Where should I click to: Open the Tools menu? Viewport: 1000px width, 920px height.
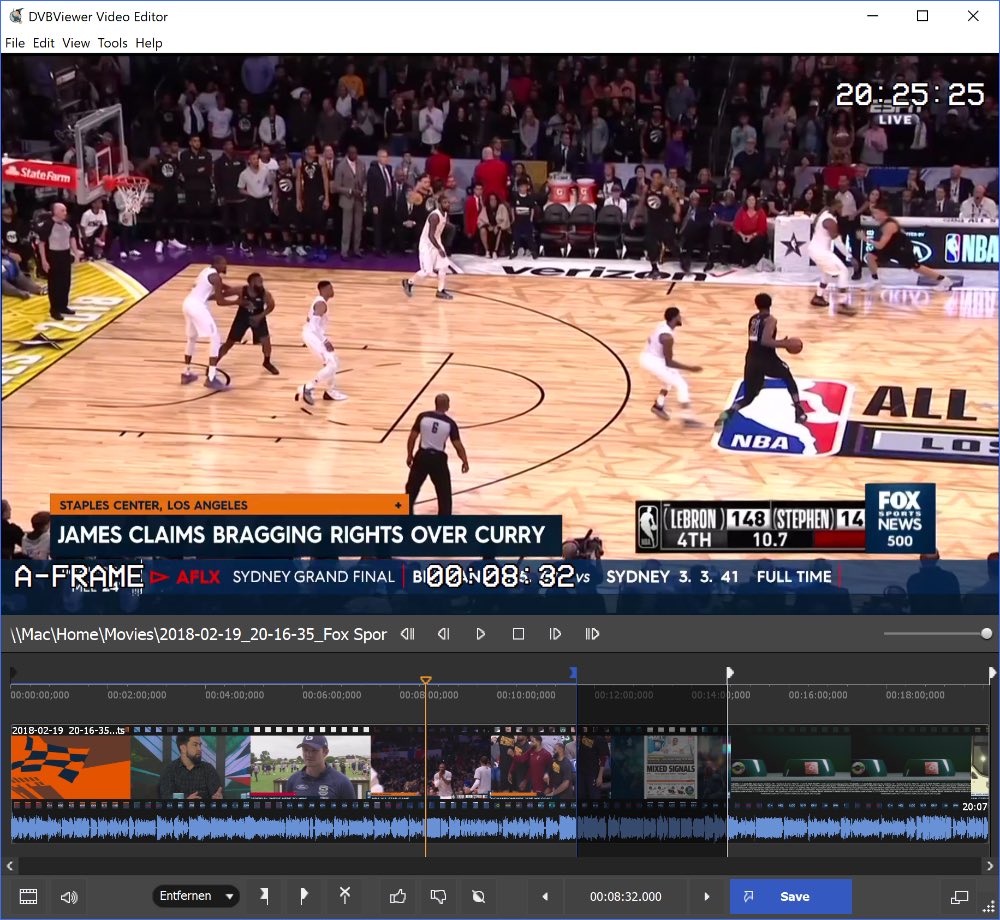coord(112,43)
